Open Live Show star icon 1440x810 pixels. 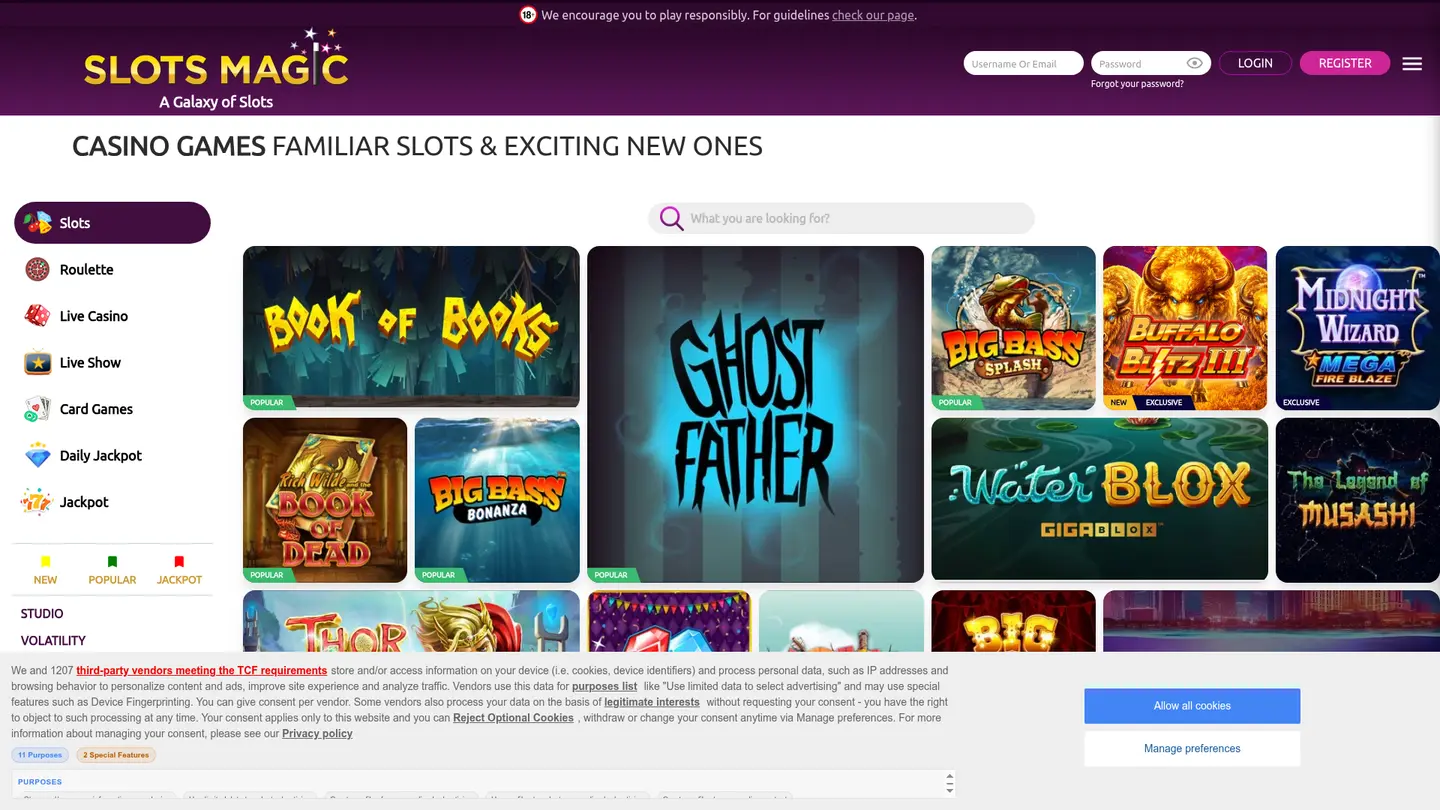37,362
